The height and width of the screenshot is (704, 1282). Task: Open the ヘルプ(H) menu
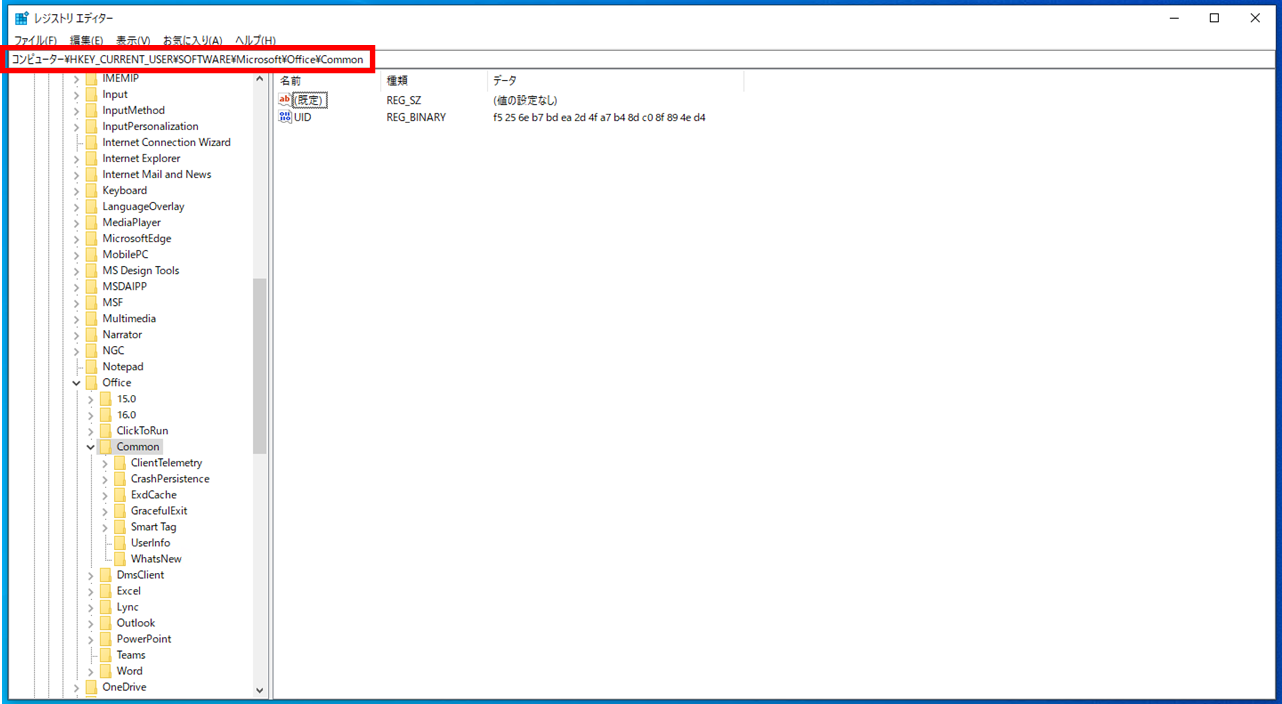point(255,41)
